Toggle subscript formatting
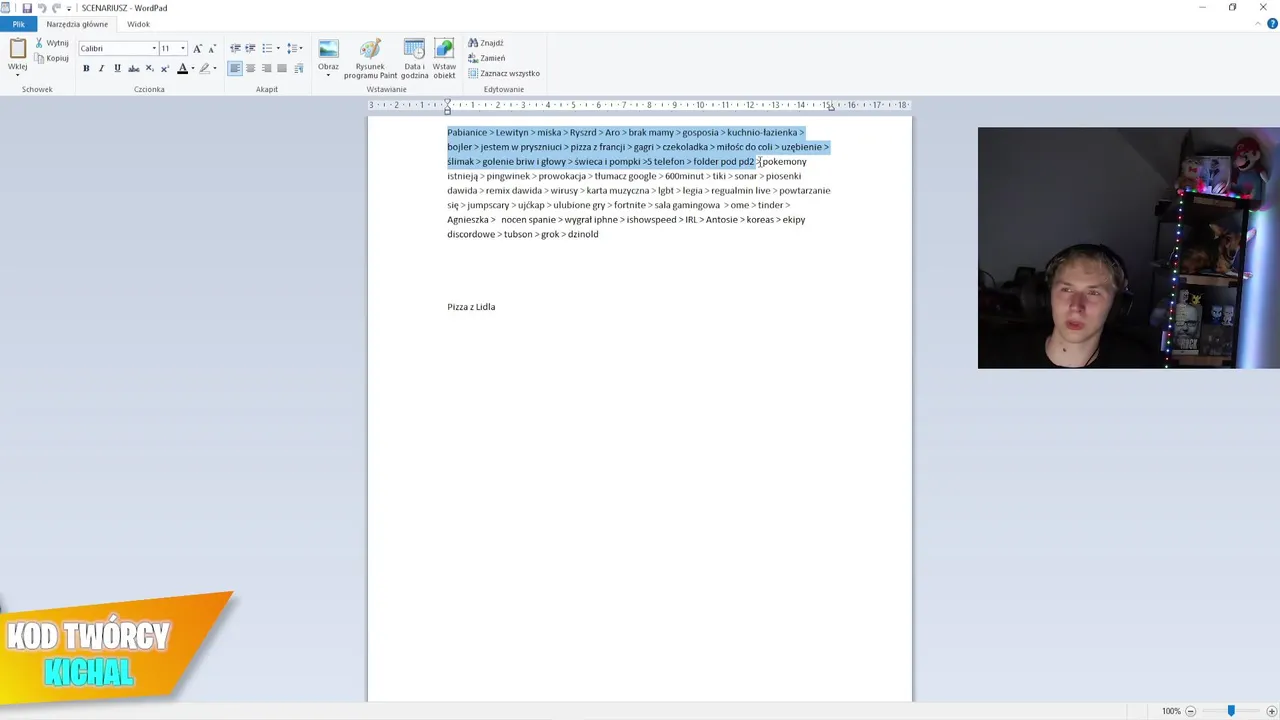 (149, 69)
